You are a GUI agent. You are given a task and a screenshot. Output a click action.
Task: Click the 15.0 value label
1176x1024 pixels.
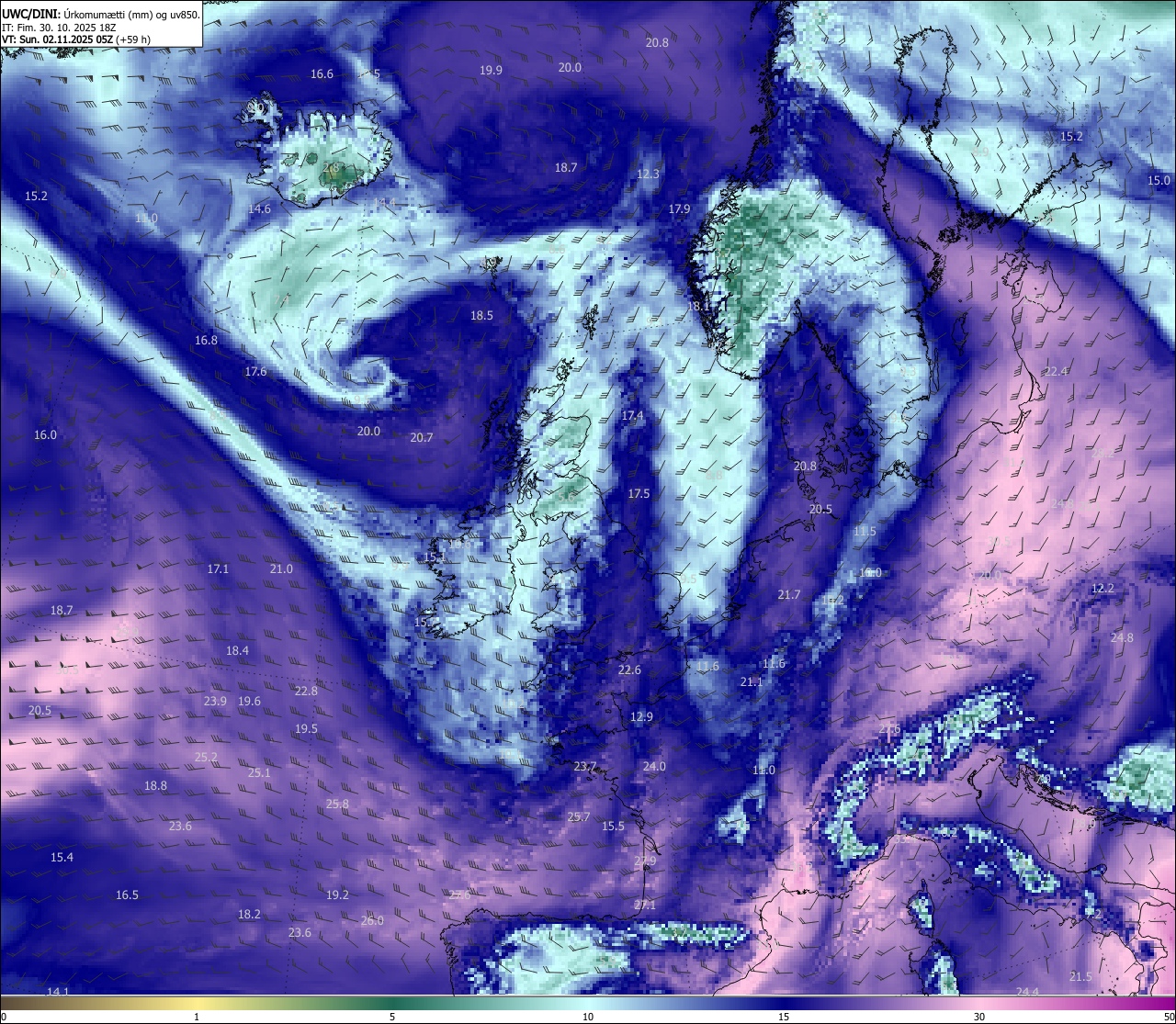click(1159, 181)
